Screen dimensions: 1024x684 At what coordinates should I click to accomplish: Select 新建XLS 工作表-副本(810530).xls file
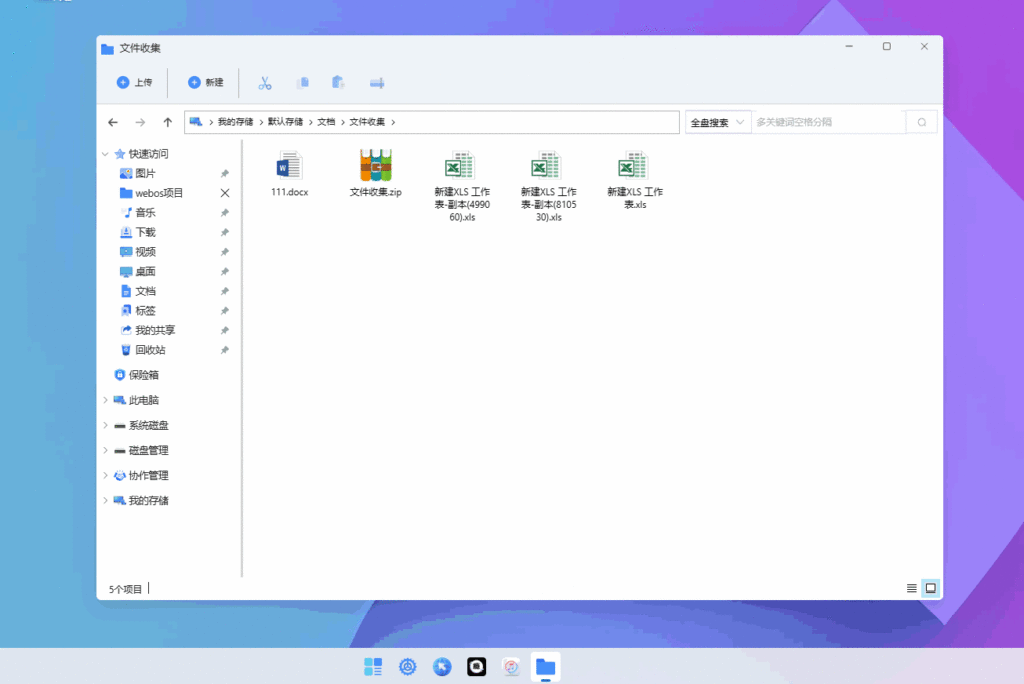coord(549,186)
